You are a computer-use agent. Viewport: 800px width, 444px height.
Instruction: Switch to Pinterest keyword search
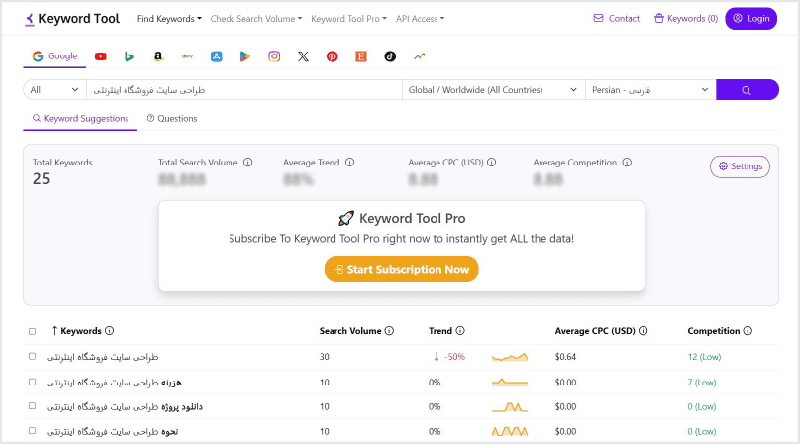[x=332, y=57]
